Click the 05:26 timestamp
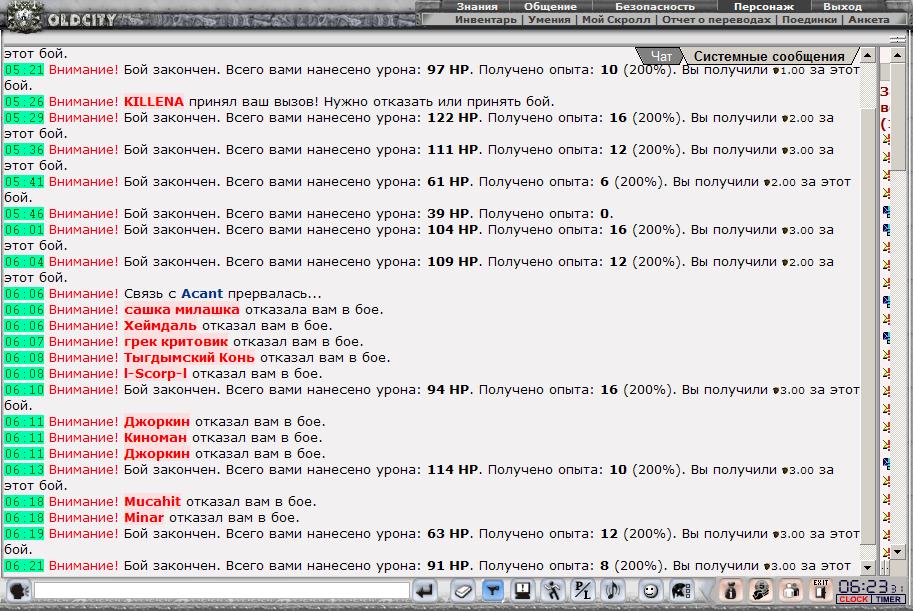 [x=24, y=101]
